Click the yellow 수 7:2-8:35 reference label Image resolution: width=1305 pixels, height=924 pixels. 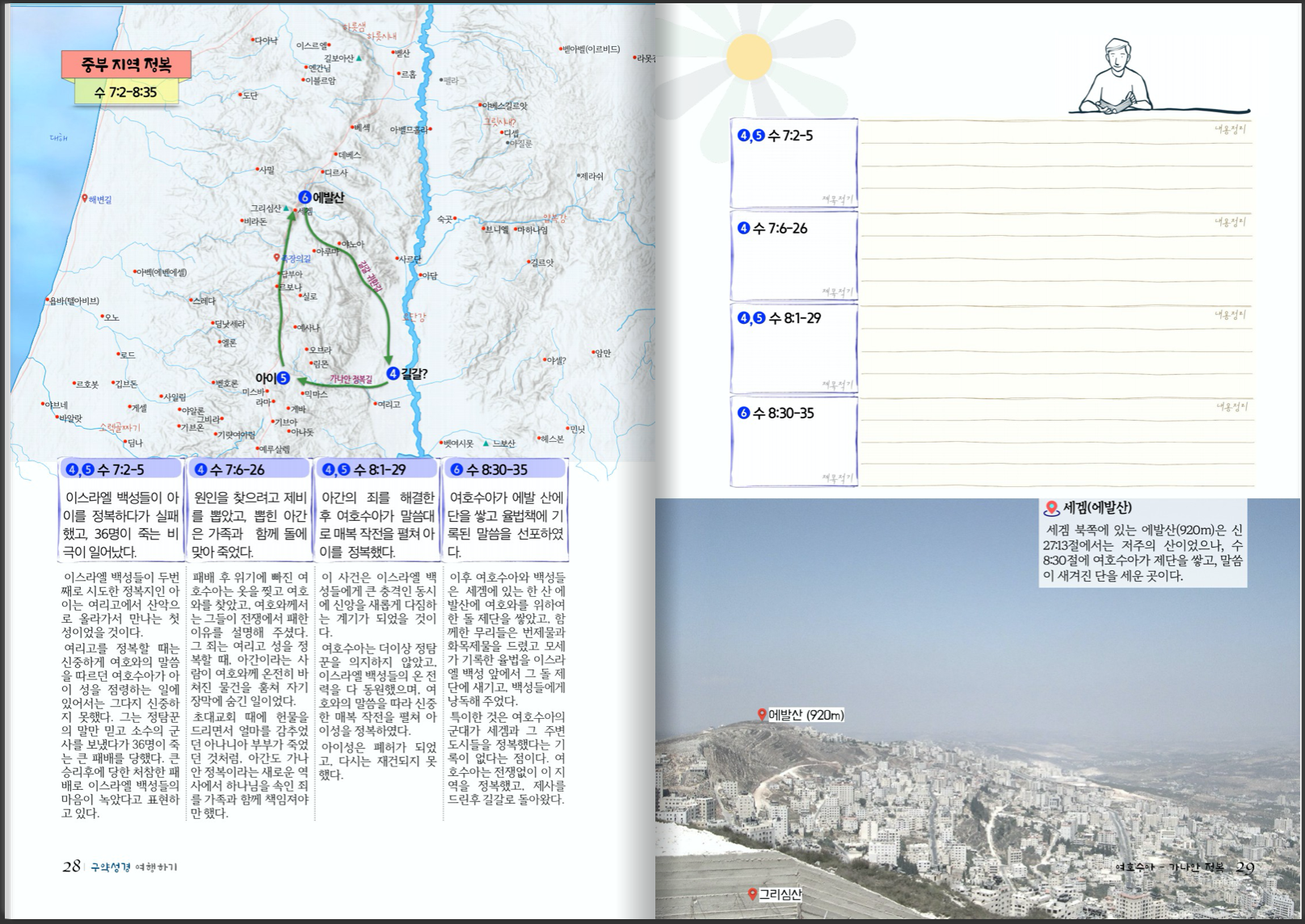pyautogui.click(x=126, y=92)
